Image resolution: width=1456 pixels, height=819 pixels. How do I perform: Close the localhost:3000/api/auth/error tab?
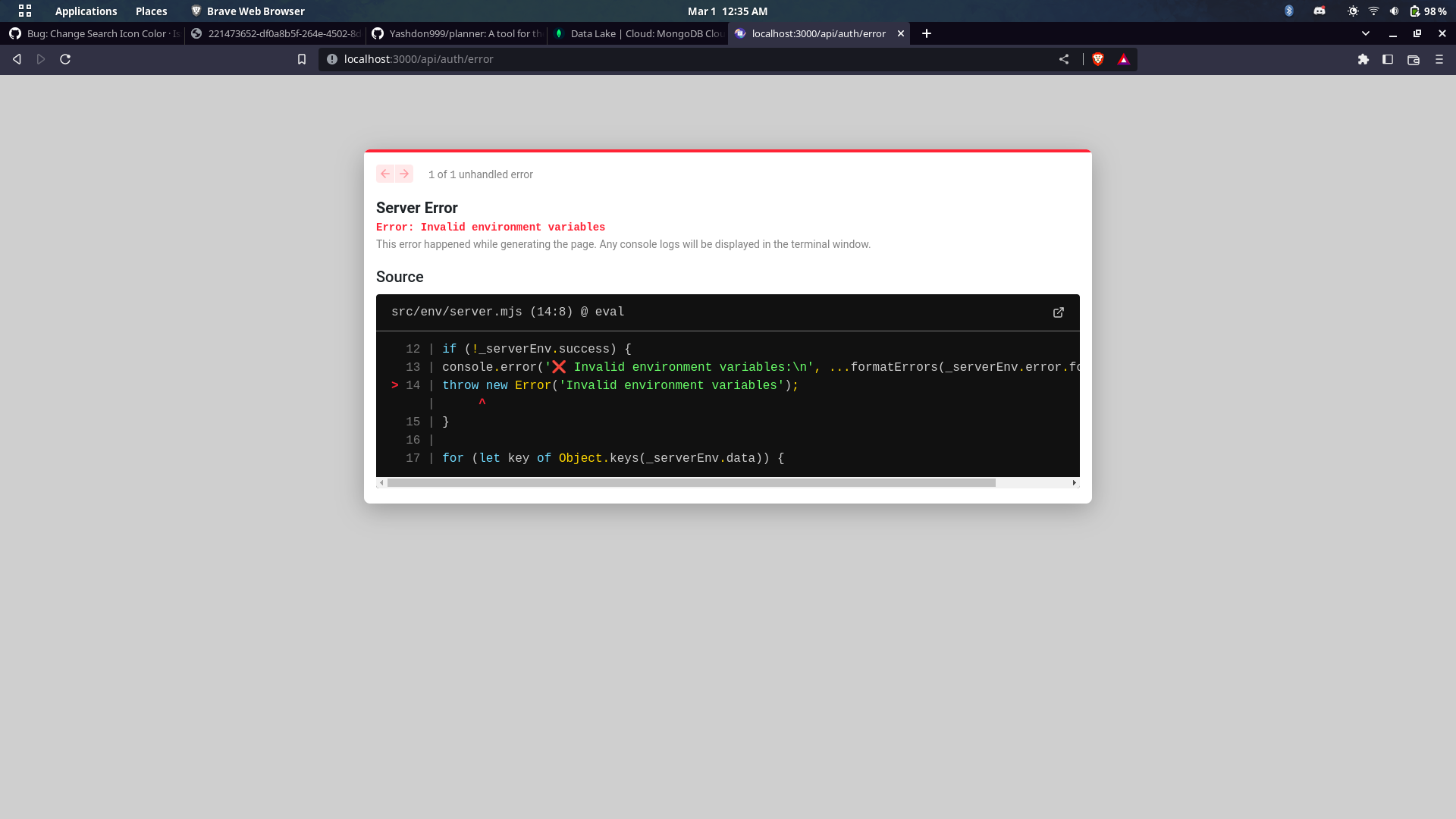pyautogui.click(x=901, y=33)
